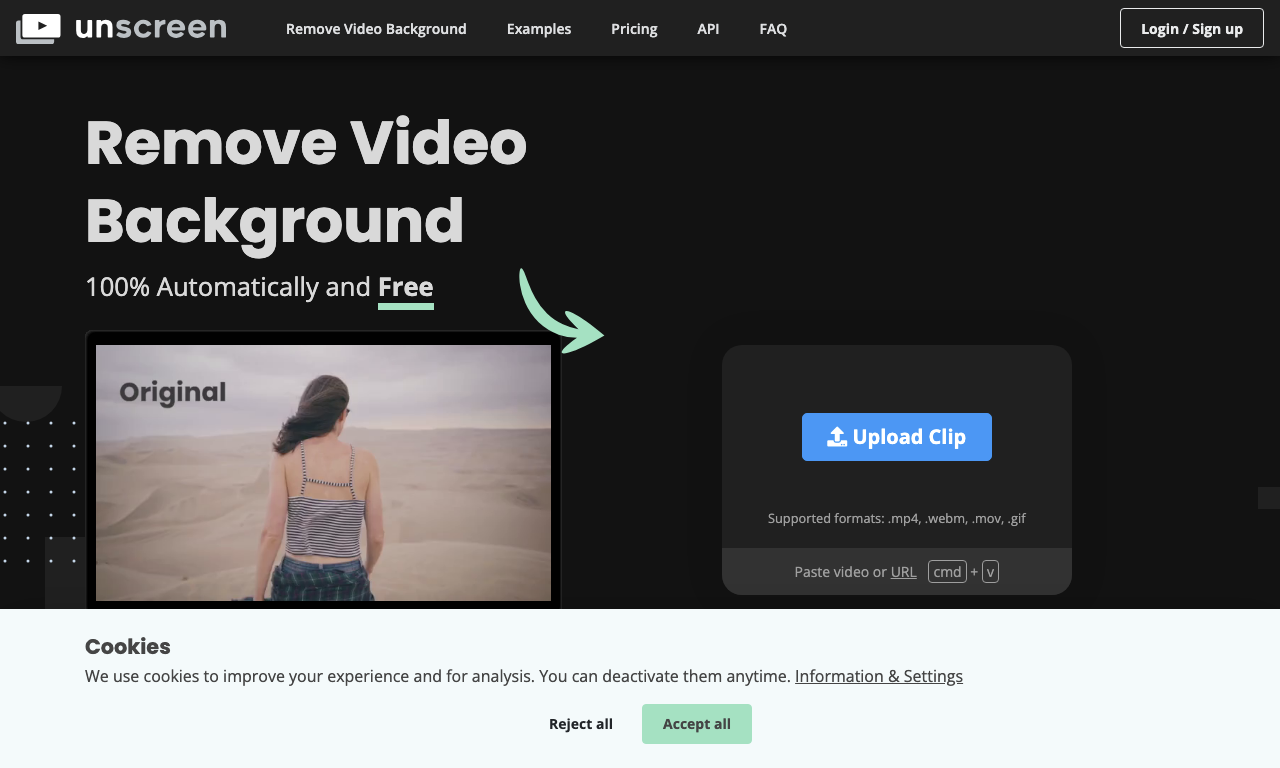The width and height of the screenshot is (1280, 768).
Task: Click the Upload Clip button
Action: tap(897, 437)
